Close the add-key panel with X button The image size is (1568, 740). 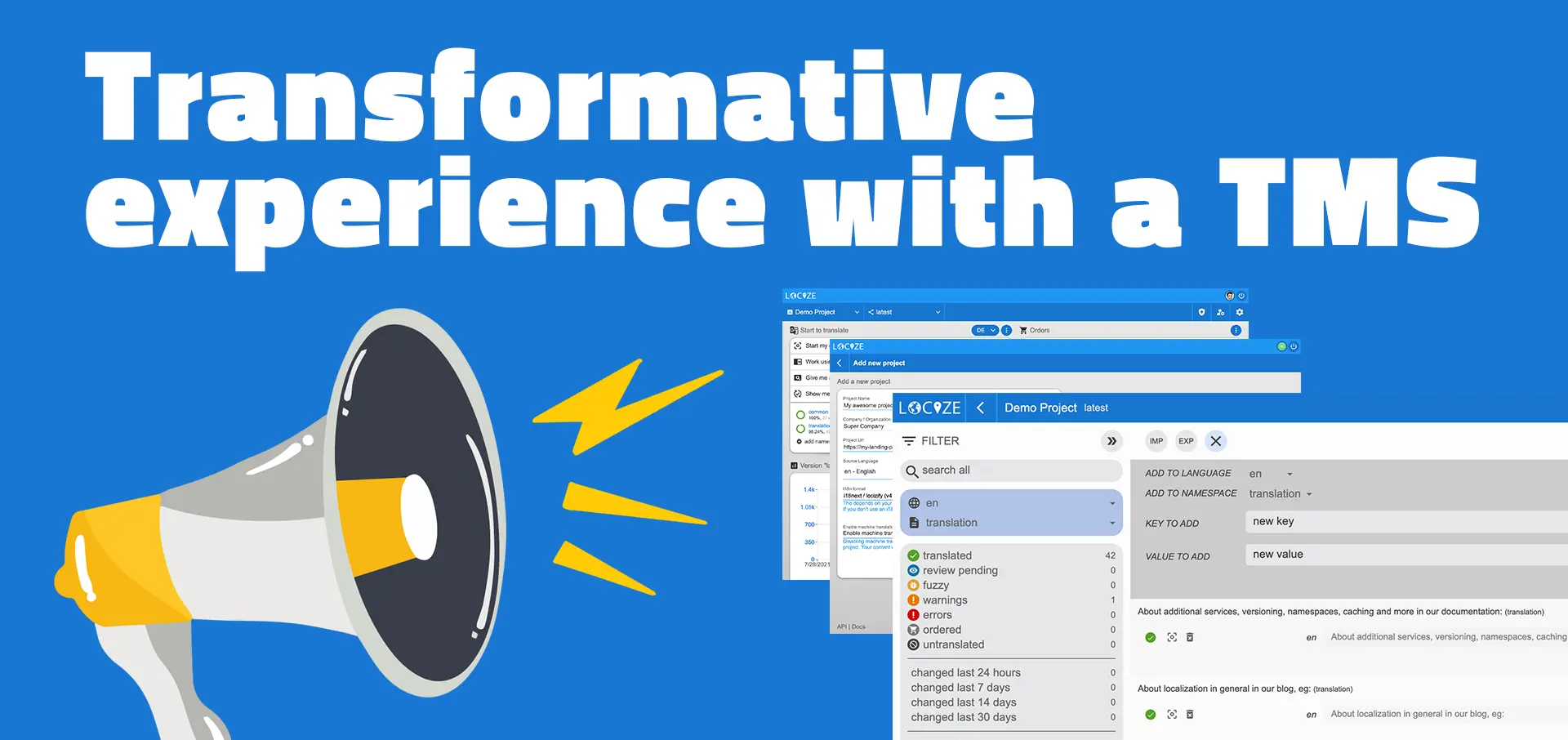1216,441
